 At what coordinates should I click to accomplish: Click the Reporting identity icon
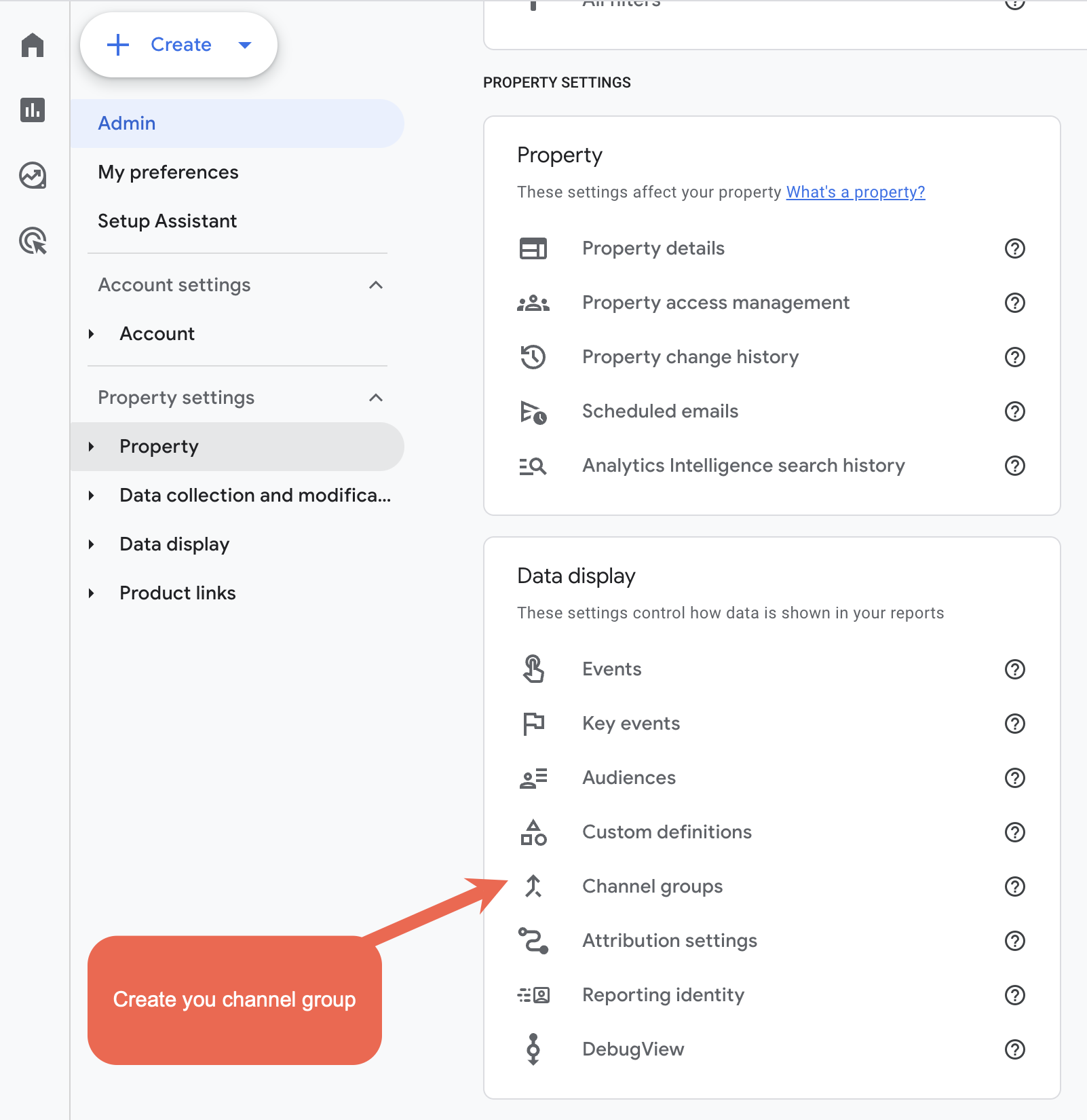point(533,995)
